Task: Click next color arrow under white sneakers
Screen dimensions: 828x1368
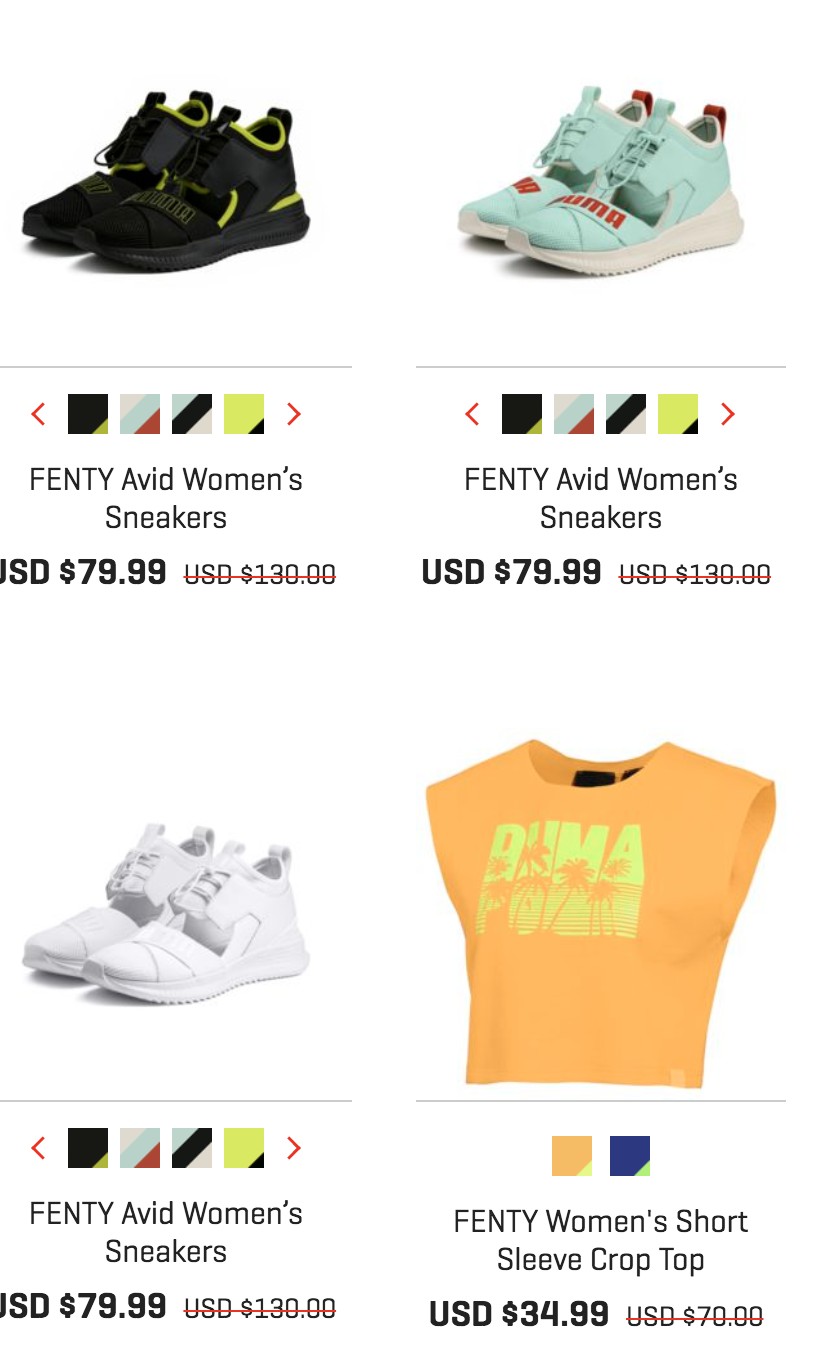Action: tap(293, 1148)
